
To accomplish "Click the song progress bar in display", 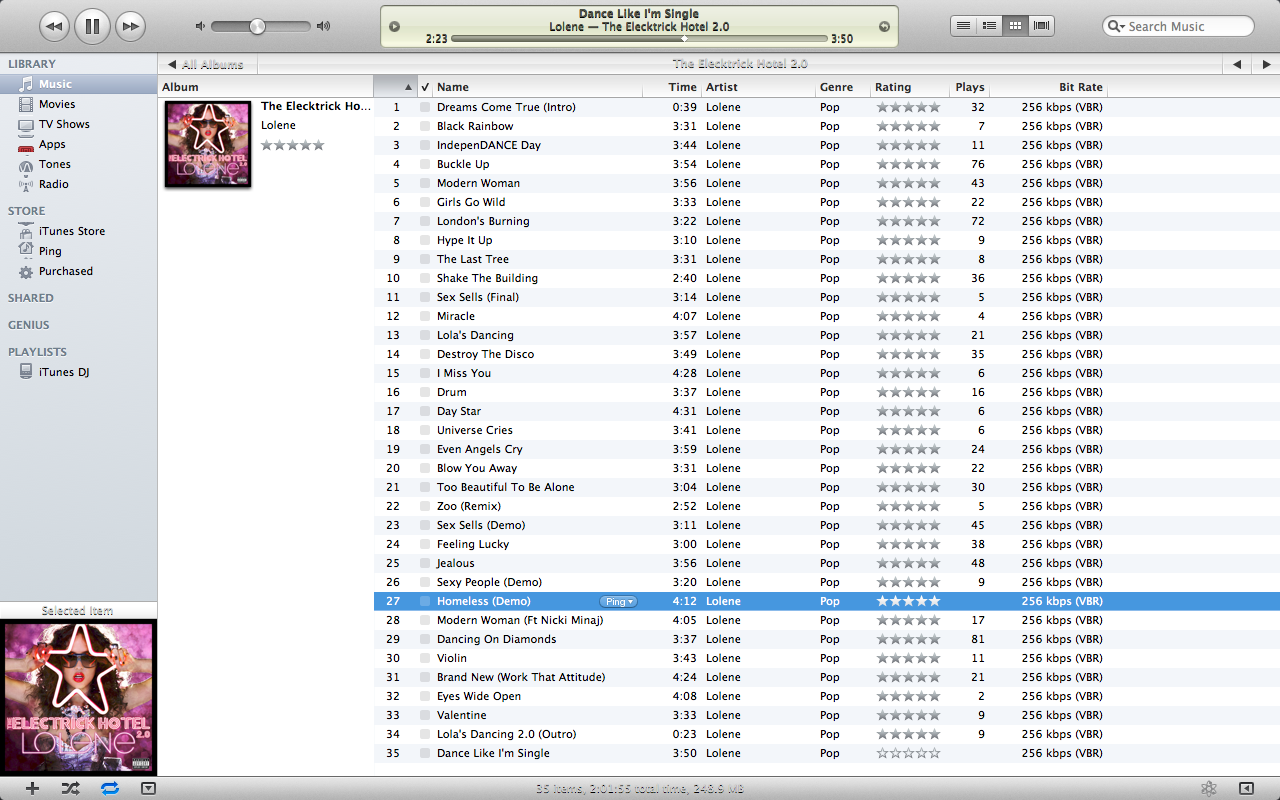I will pos(639,39).
